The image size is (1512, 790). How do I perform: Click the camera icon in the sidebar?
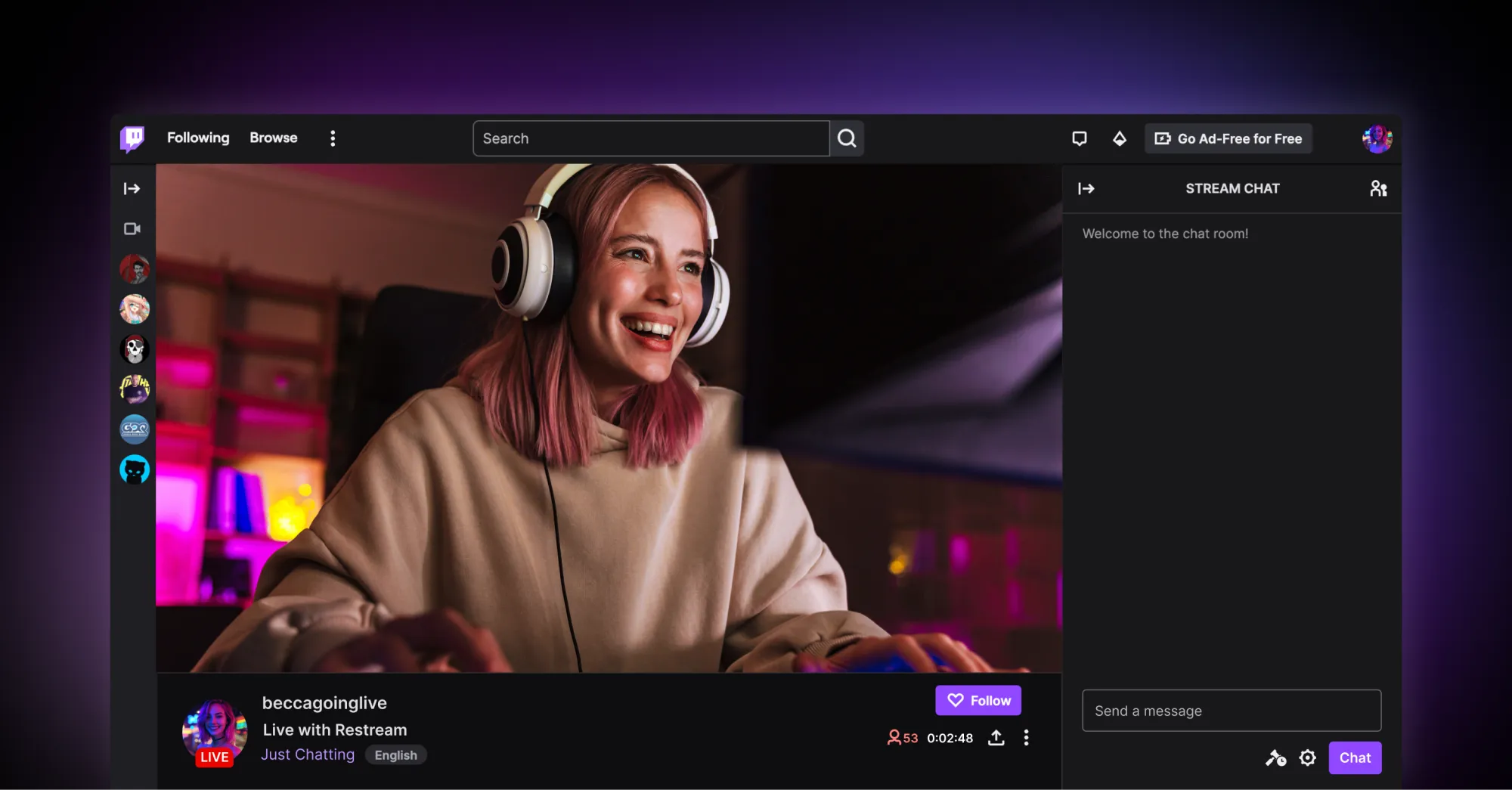pos(132,229)
